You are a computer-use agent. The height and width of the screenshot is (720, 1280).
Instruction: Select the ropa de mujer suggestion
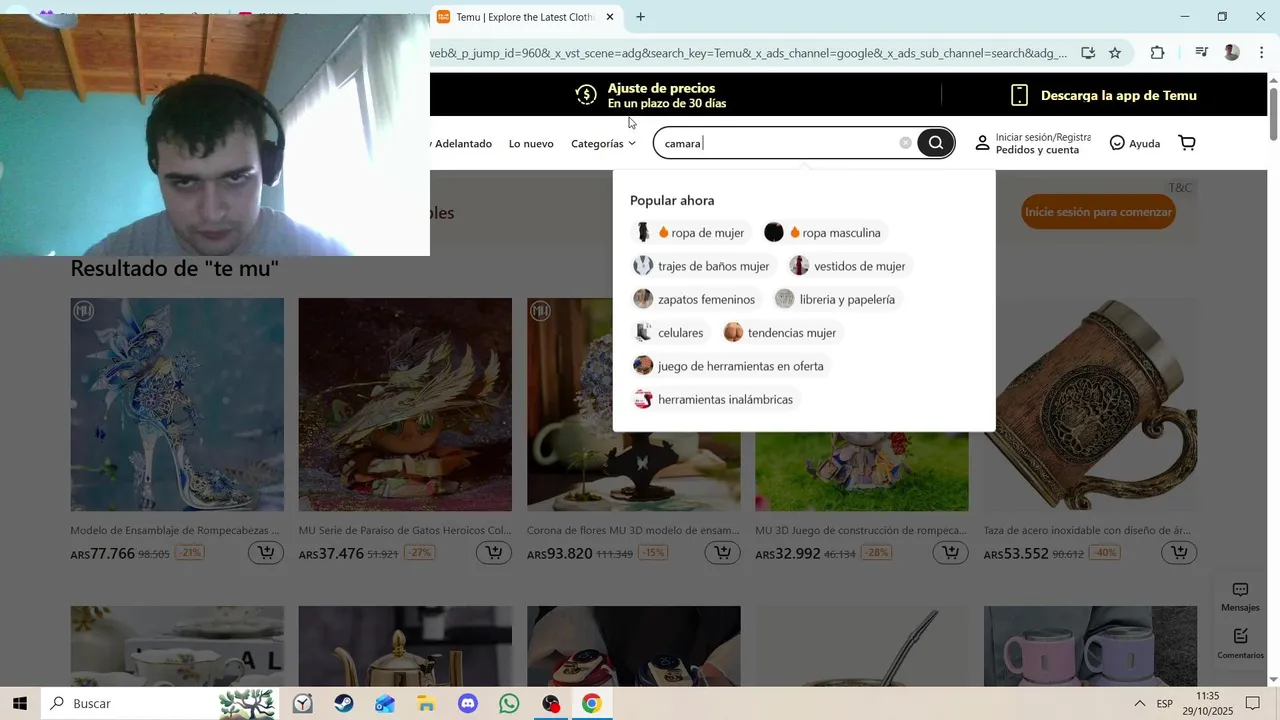pyautogui.click(x=690, y=233)
